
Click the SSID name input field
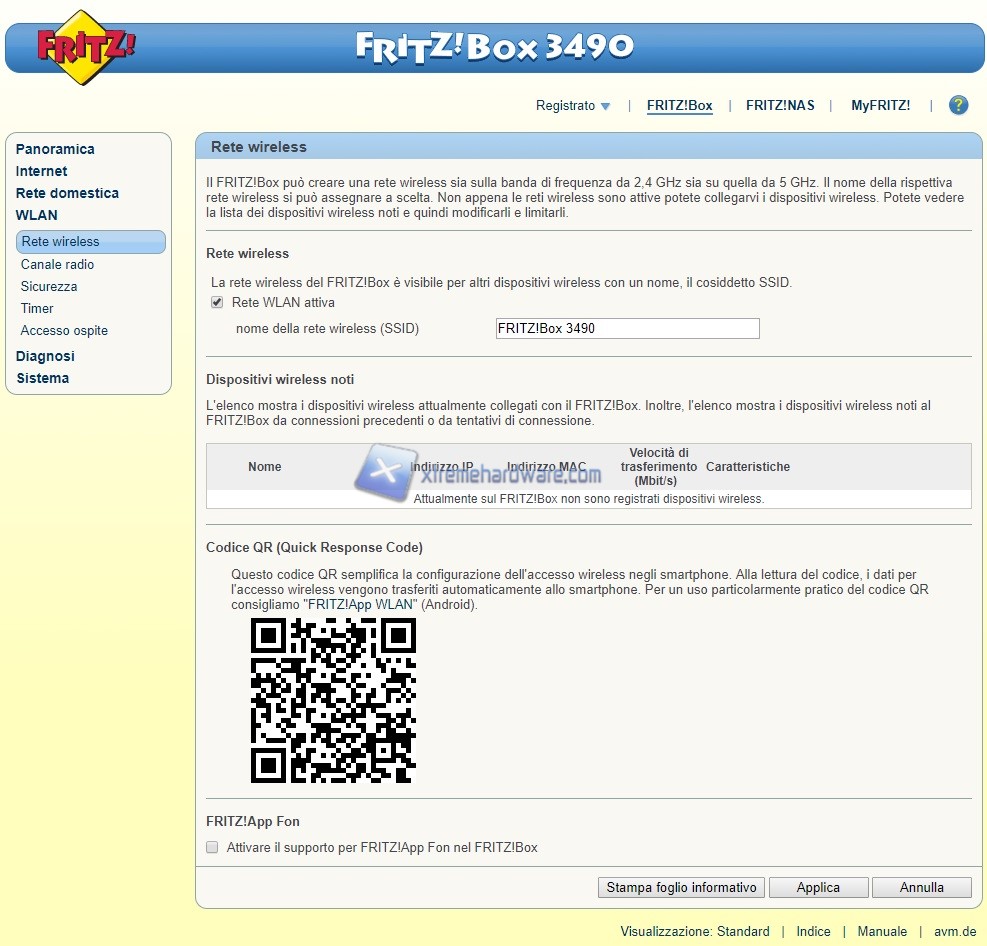tap(627, 328)
